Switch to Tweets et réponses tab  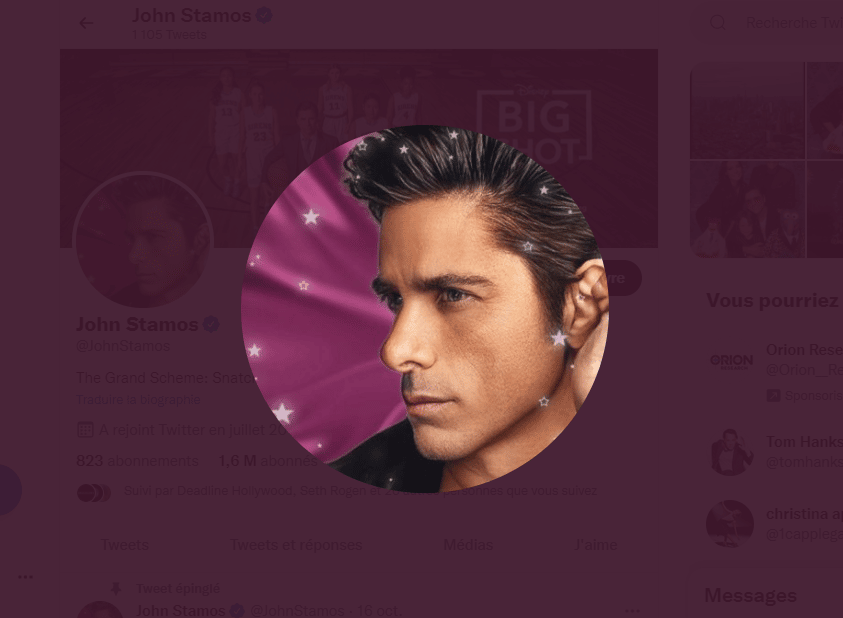pos(296,545)
